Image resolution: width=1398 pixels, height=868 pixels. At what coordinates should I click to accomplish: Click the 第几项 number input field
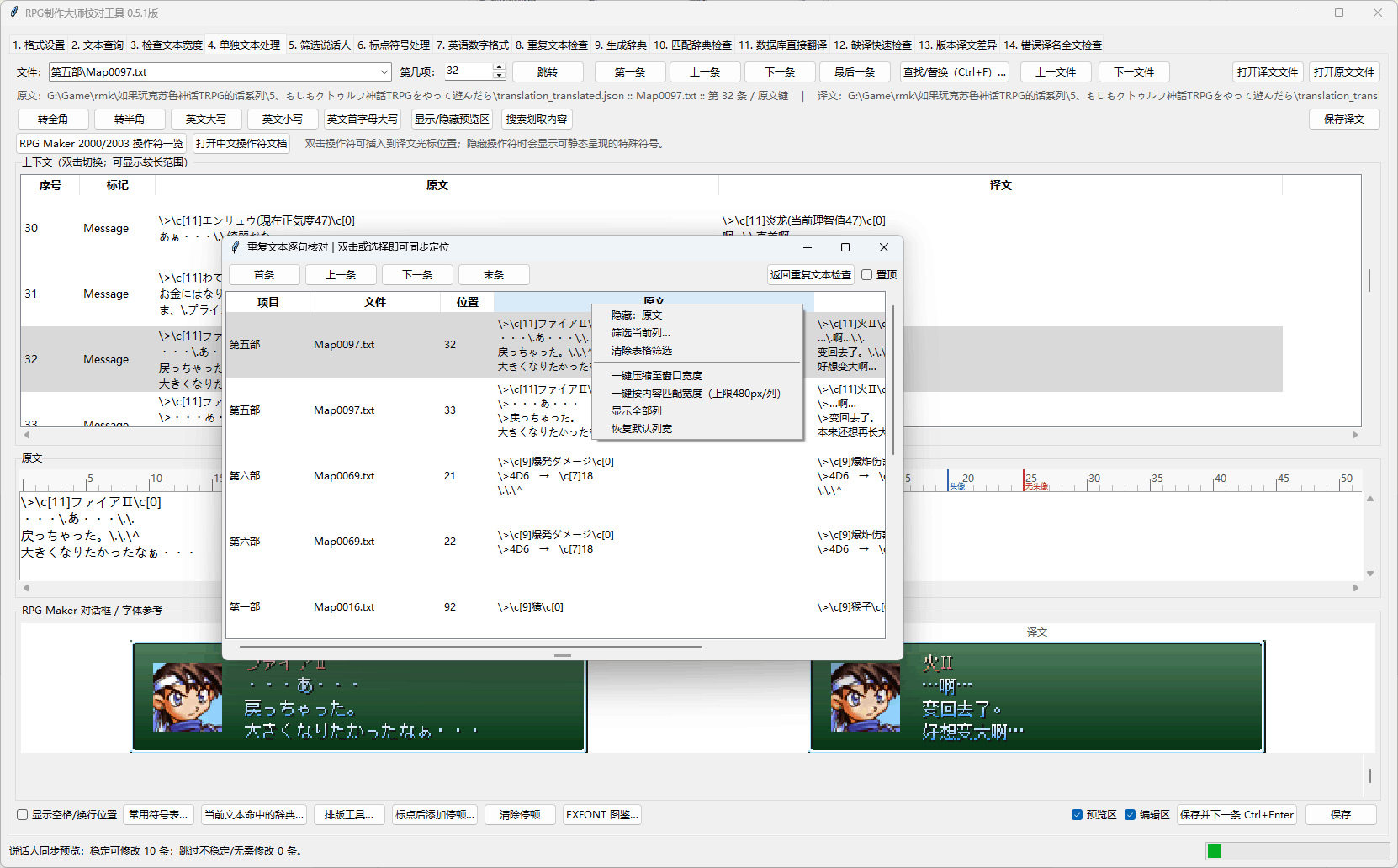click(469, 72)
